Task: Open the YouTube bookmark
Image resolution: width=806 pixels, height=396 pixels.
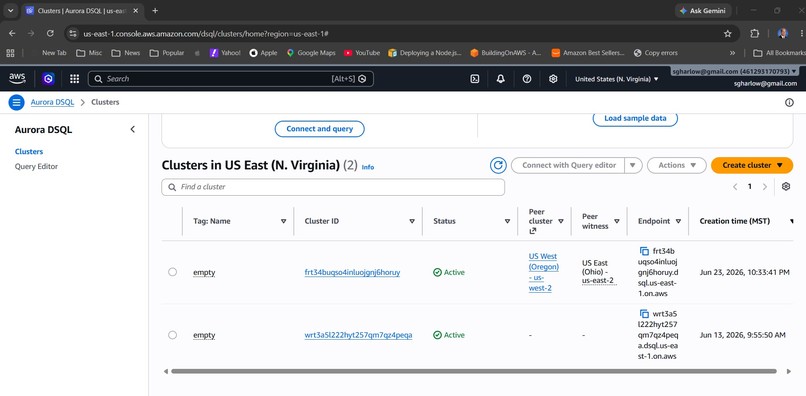Action: click(362, 53)
